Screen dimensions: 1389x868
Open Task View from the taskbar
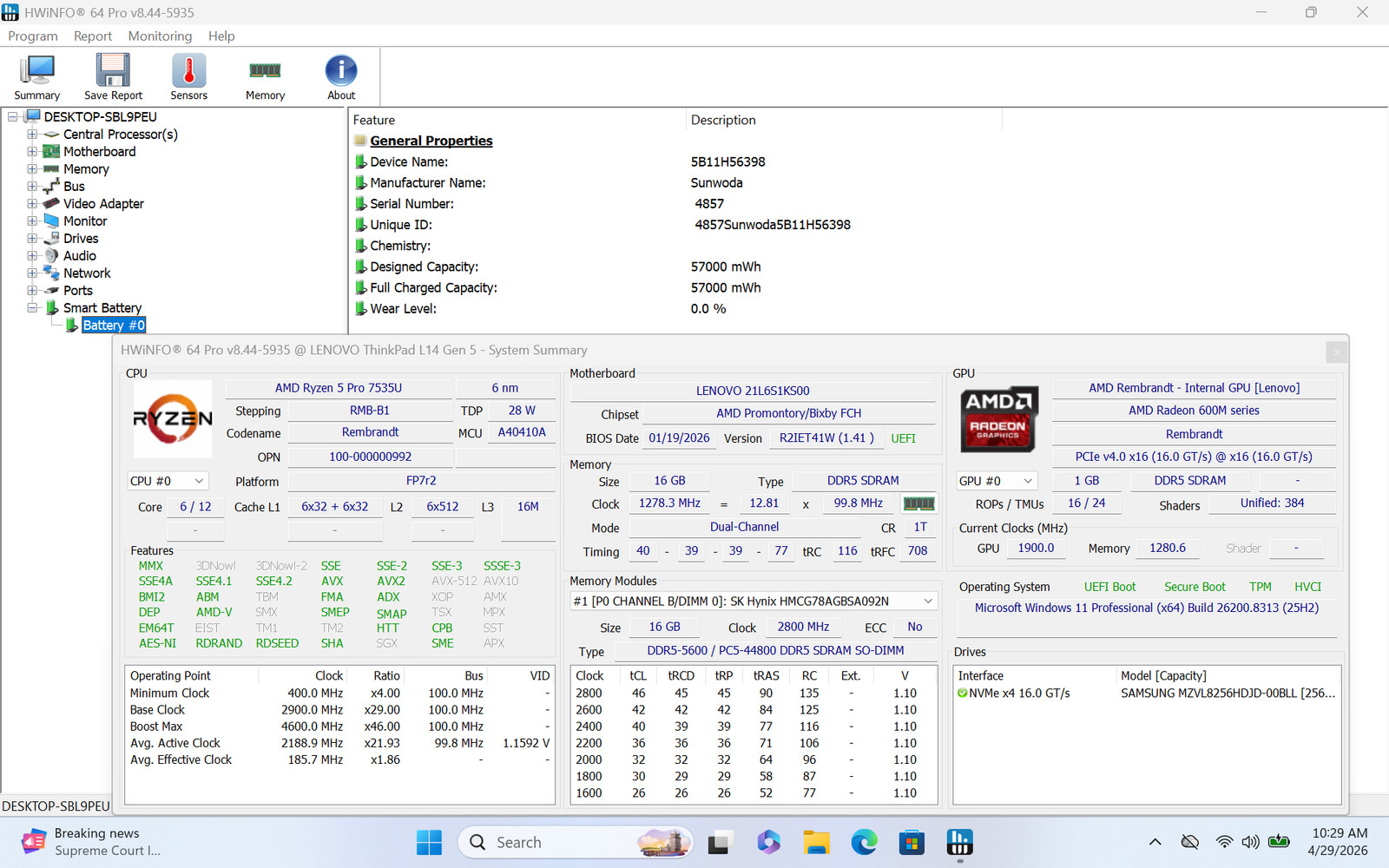tap(719, 842)
